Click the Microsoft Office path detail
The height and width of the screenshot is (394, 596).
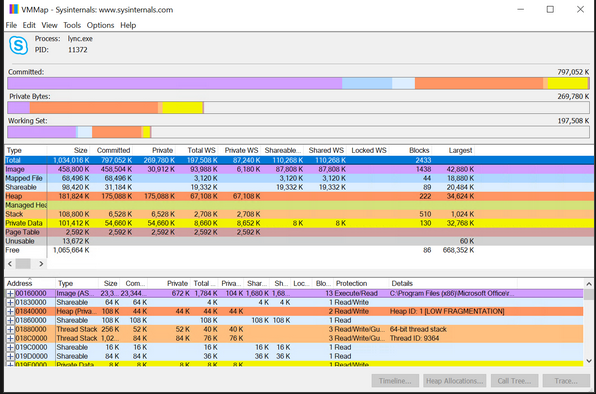point(452,294)
